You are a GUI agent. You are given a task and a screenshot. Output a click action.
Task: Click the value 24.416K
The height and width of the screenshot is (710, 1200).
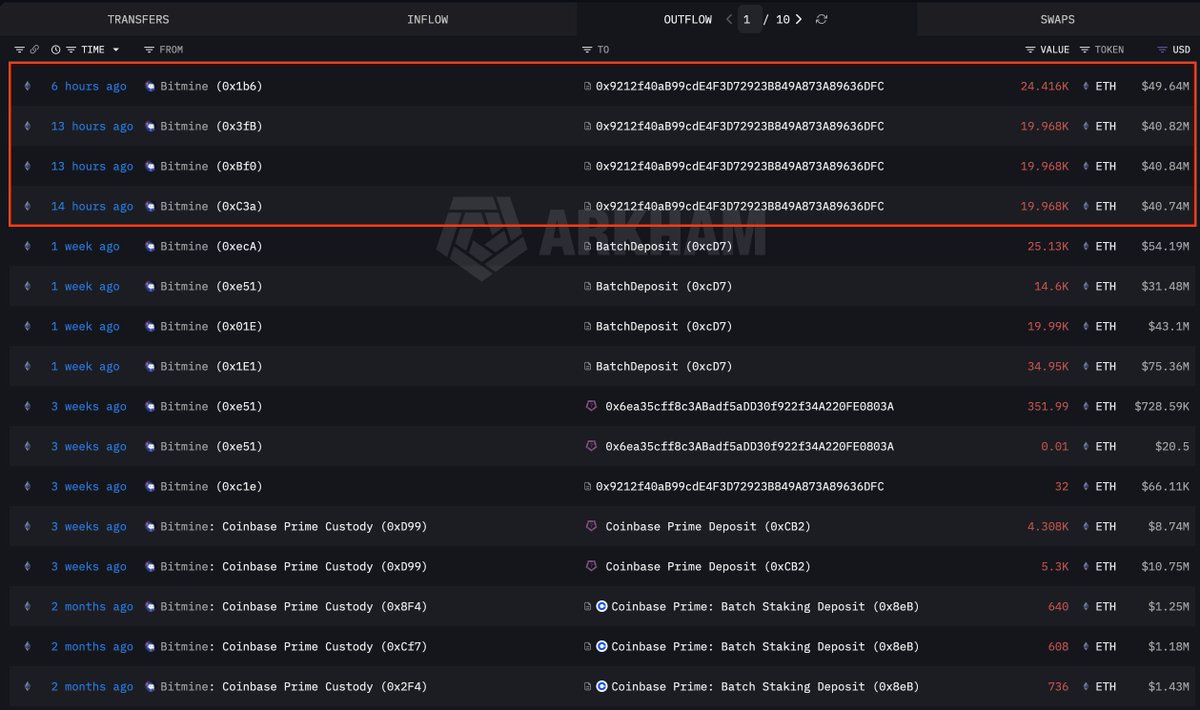1045,86
